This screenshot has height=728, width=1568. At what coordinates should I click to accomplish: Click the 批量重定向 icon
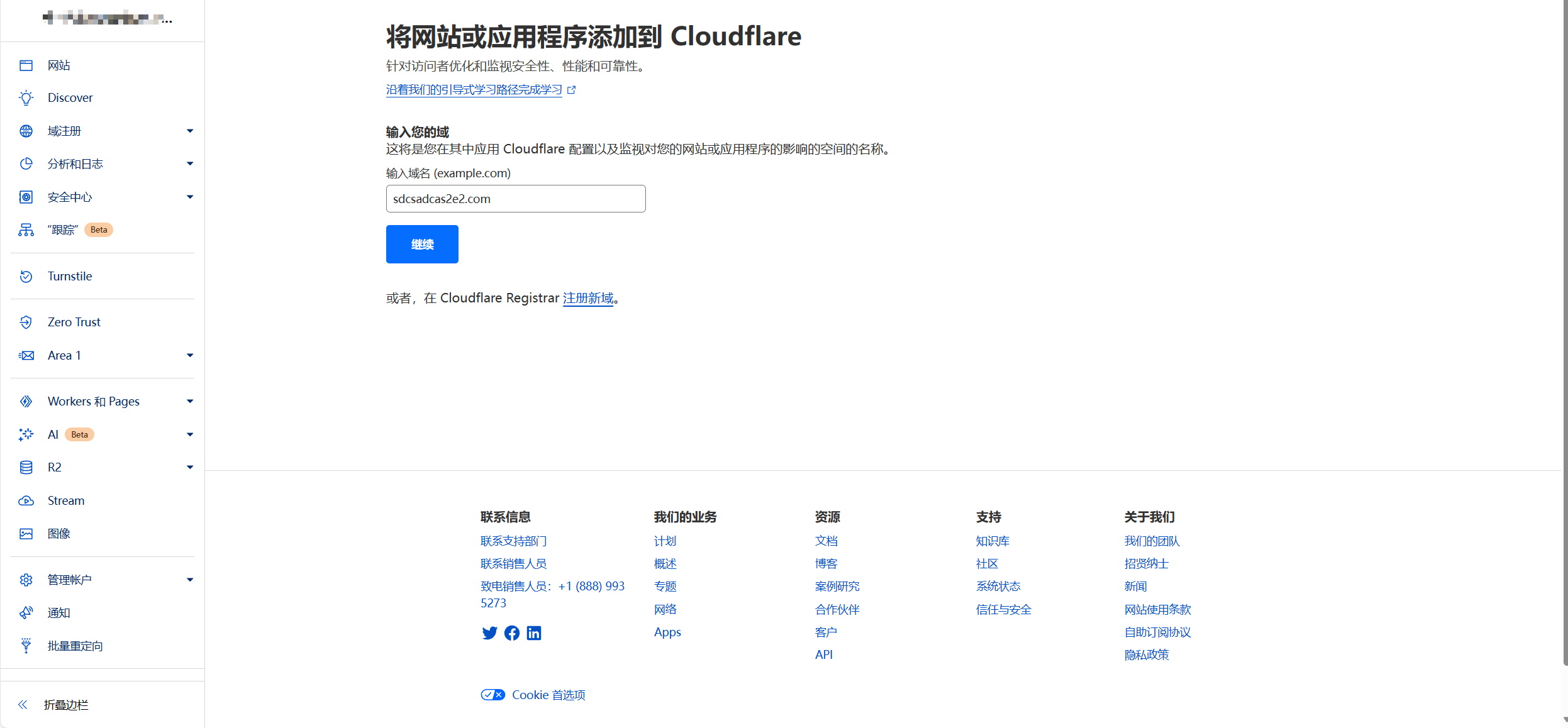pos(26,646)
